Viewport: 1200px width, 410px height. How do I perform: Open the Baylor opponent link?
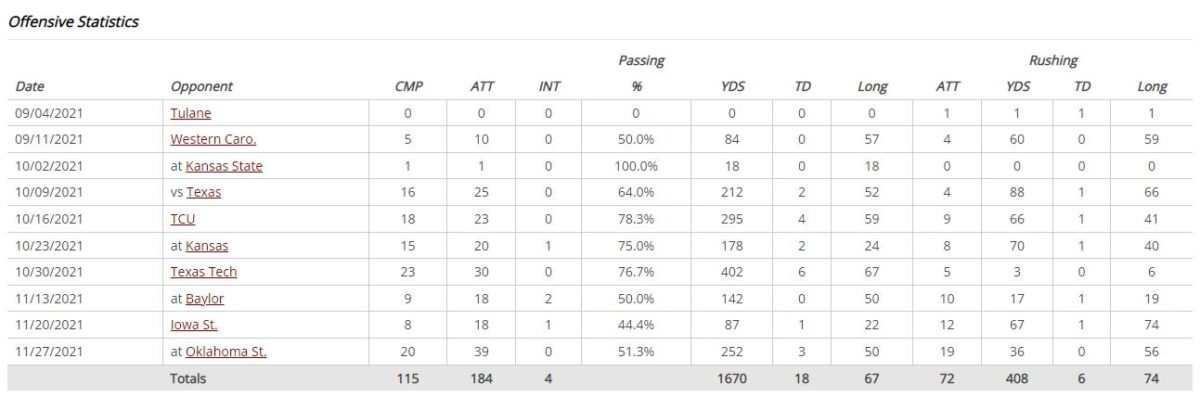(205, 299)
